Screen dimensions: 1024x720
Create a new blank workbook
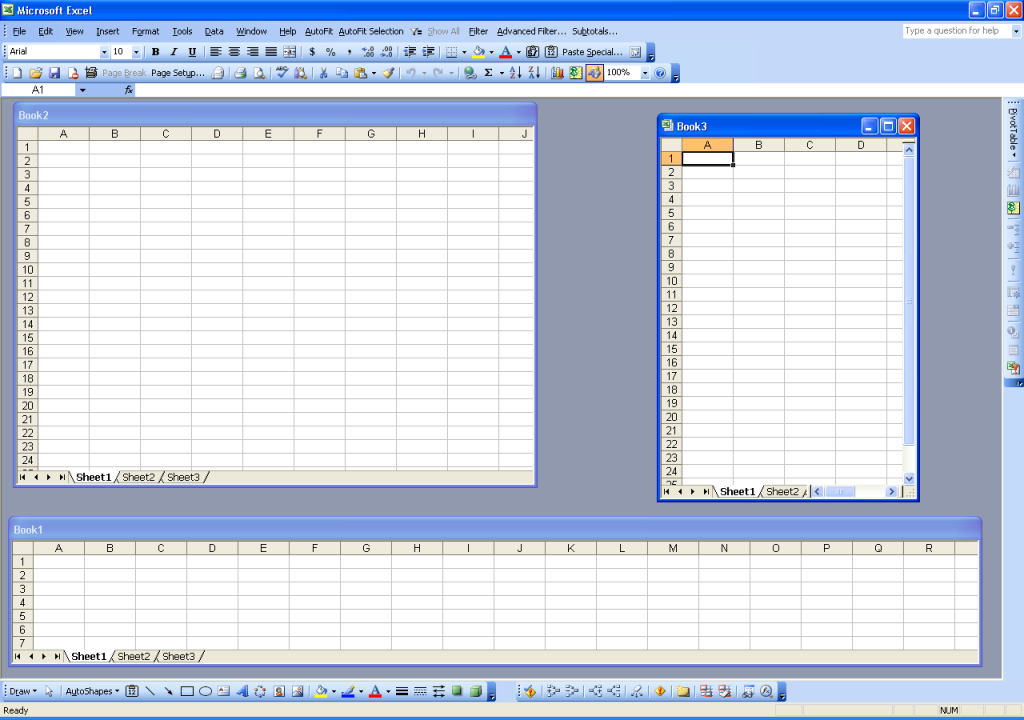click(17, 73)
